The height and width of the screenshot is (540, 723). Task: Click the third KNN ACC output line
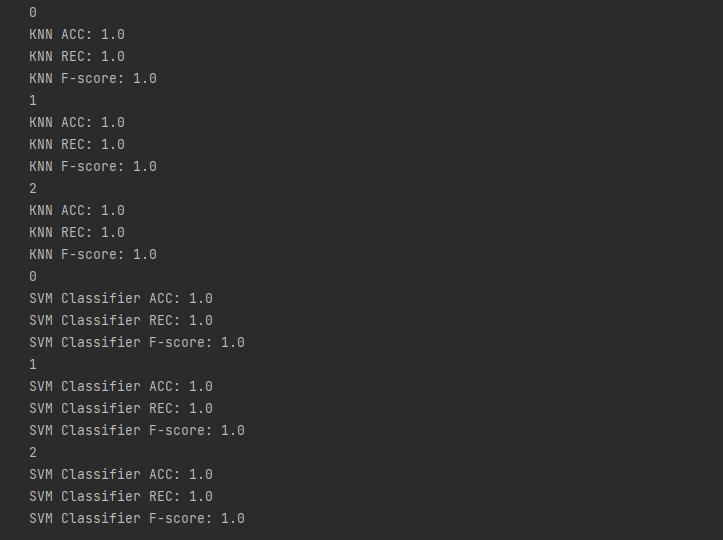coord(77,211)
